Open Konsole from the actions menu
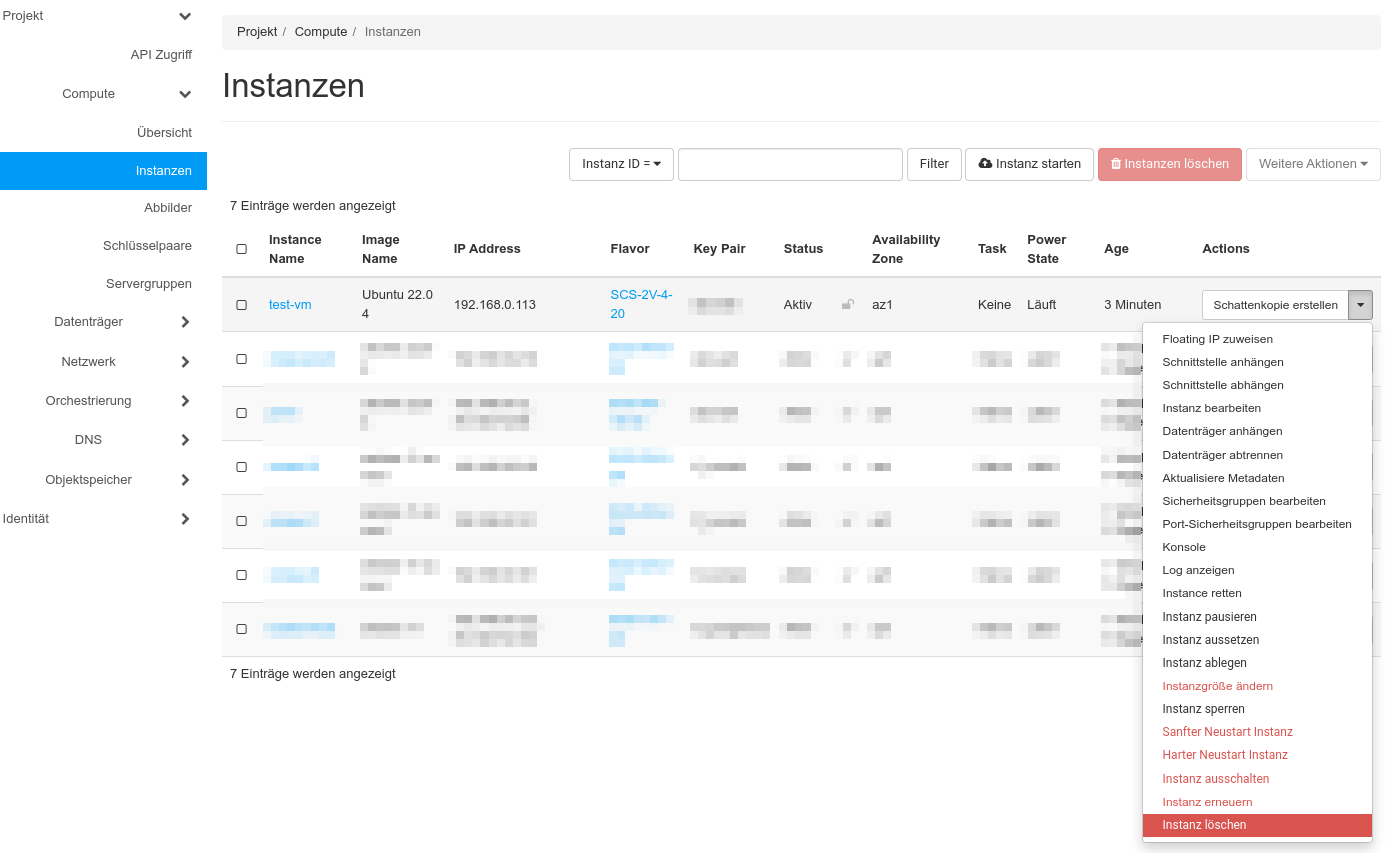 (x=1184, y=547)
